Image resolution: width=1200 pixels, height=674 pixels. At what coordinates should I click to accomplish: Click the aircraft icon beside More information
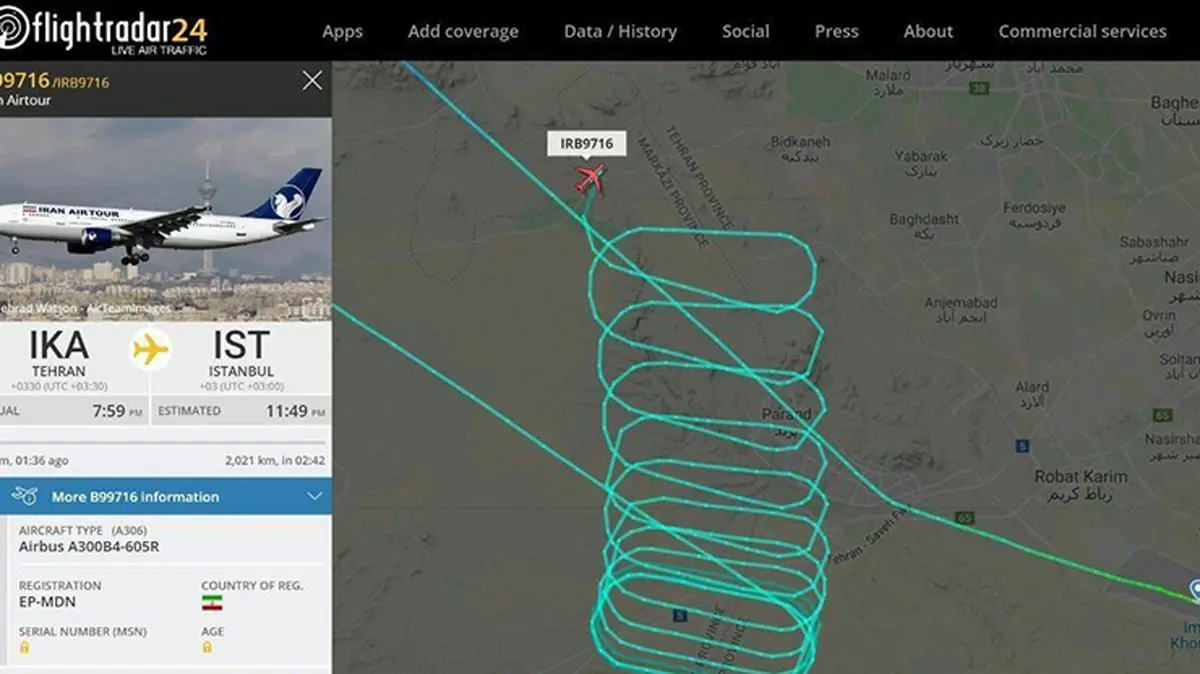25,496
